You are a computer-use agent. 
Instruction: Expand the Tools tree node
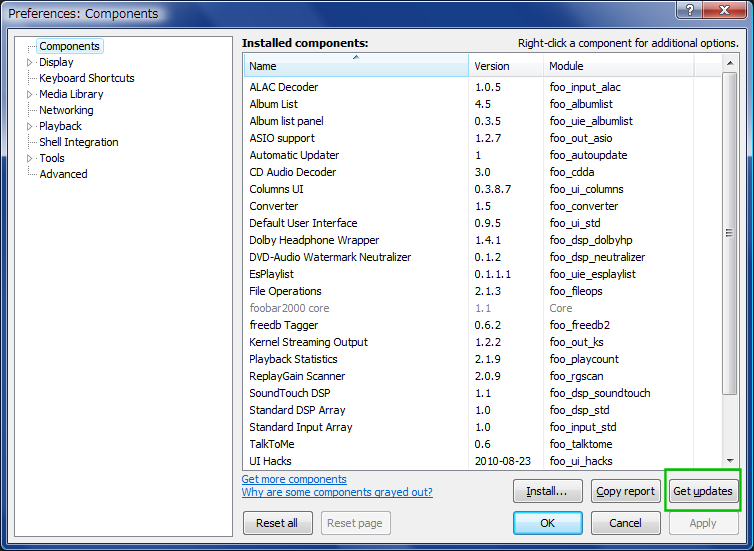pos(29,158)
